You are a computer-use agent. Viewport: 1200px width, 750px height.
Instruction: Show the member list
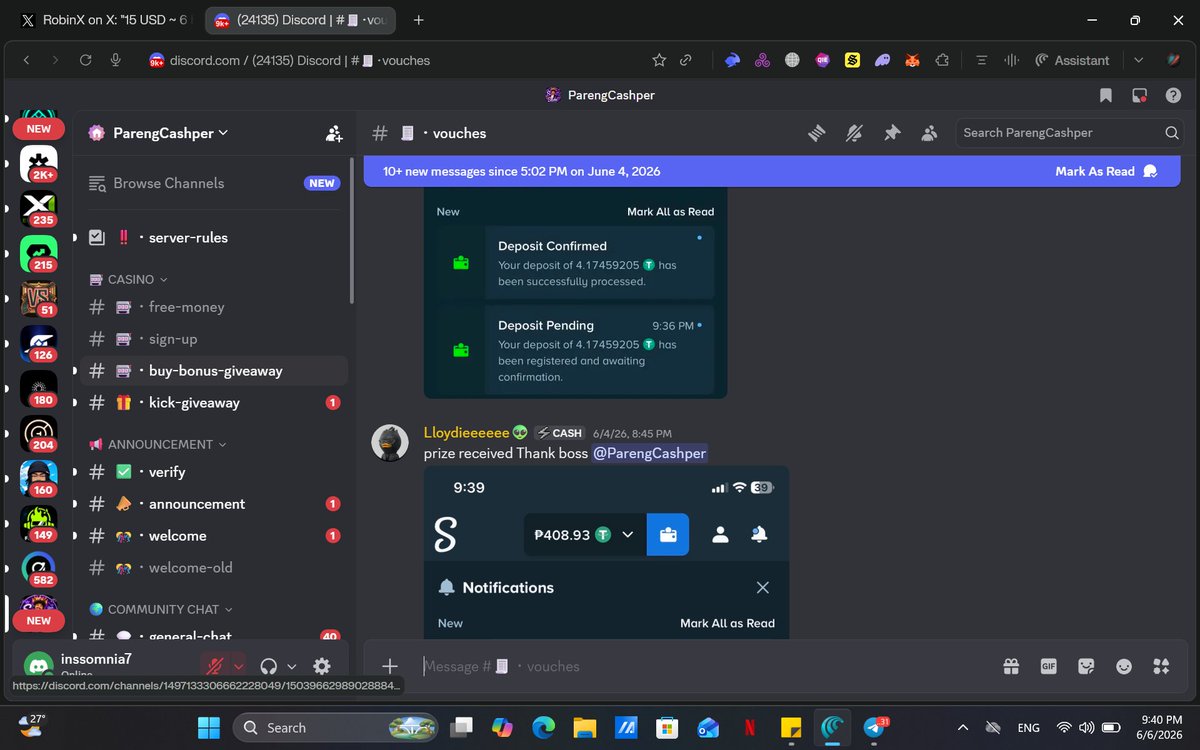(x=929, y=133)
